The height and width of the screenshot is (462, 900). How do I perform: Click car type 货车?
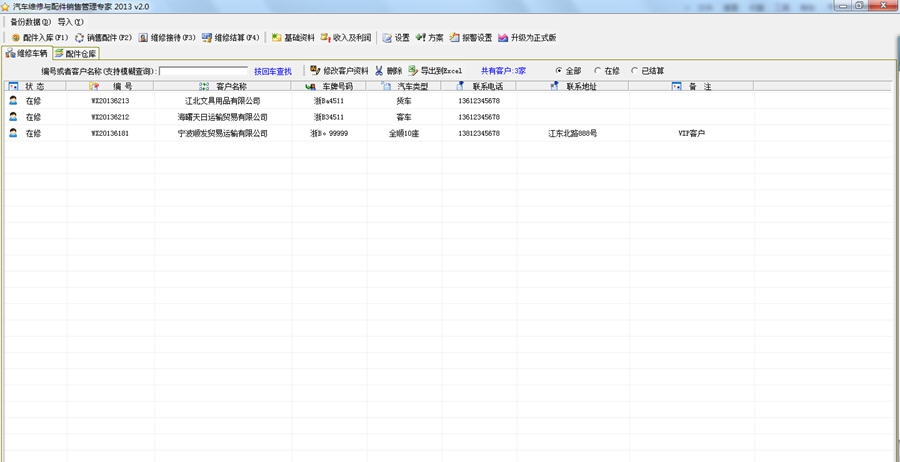click(x=404, y=101)
